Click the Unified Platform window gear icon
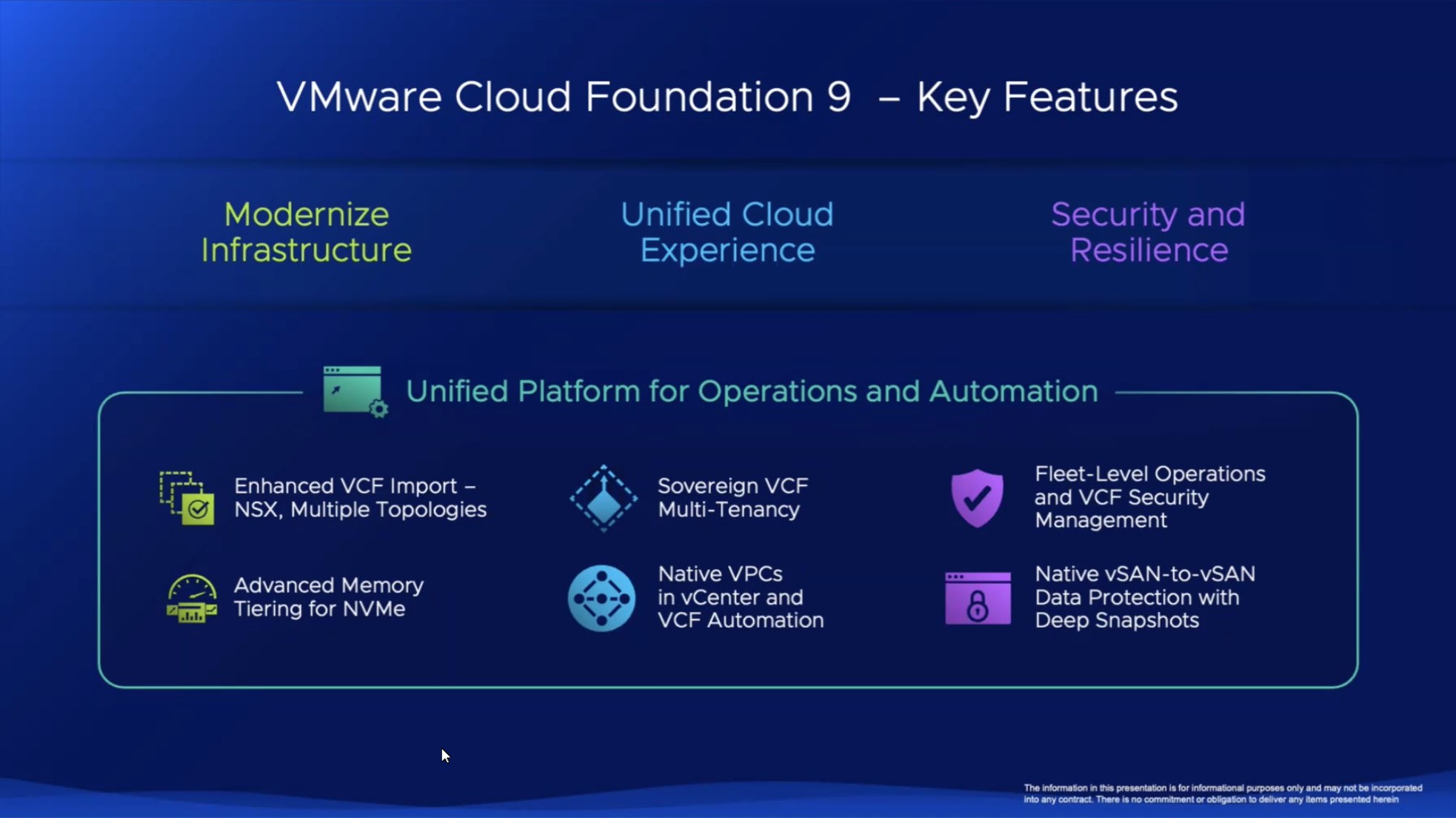The width and height of the screenshot is (1456, 818). [355, 391]
